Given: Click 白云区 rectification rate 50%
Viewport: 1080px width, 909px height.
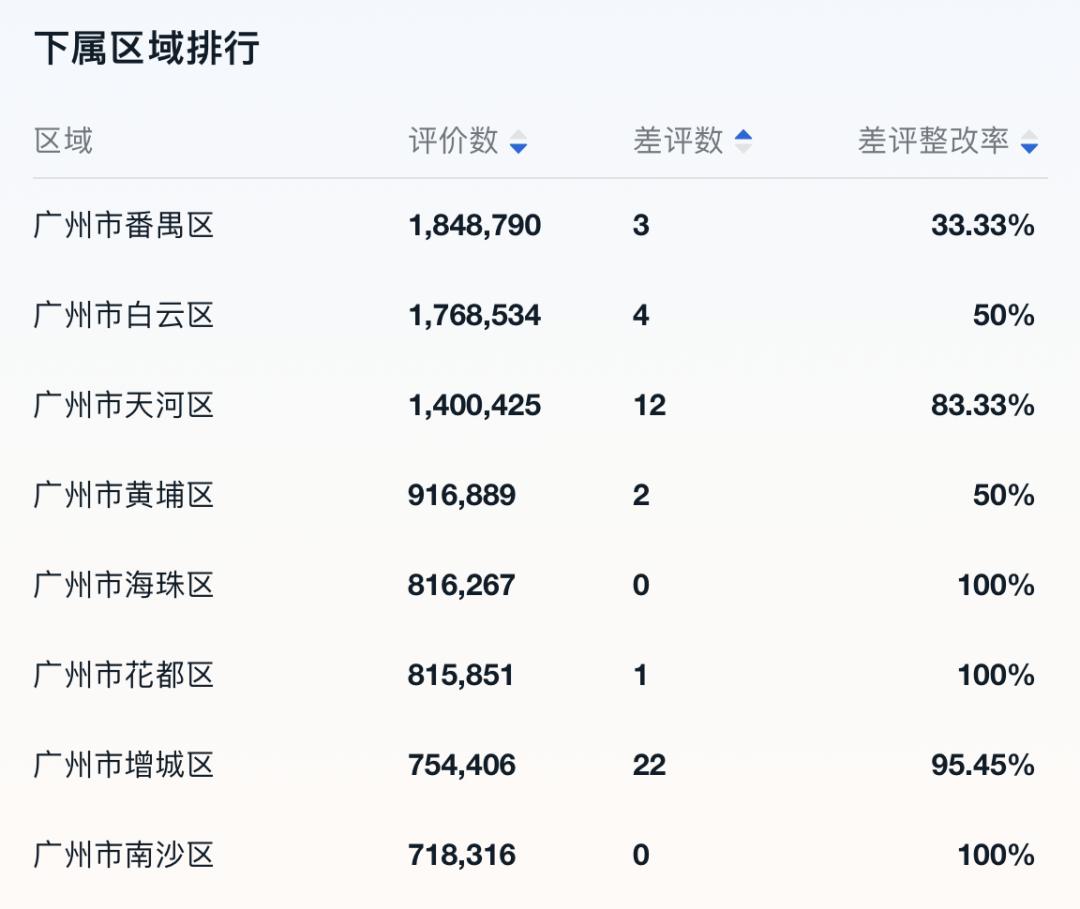Looking at the screenshot, I should tap(1004, 316).
